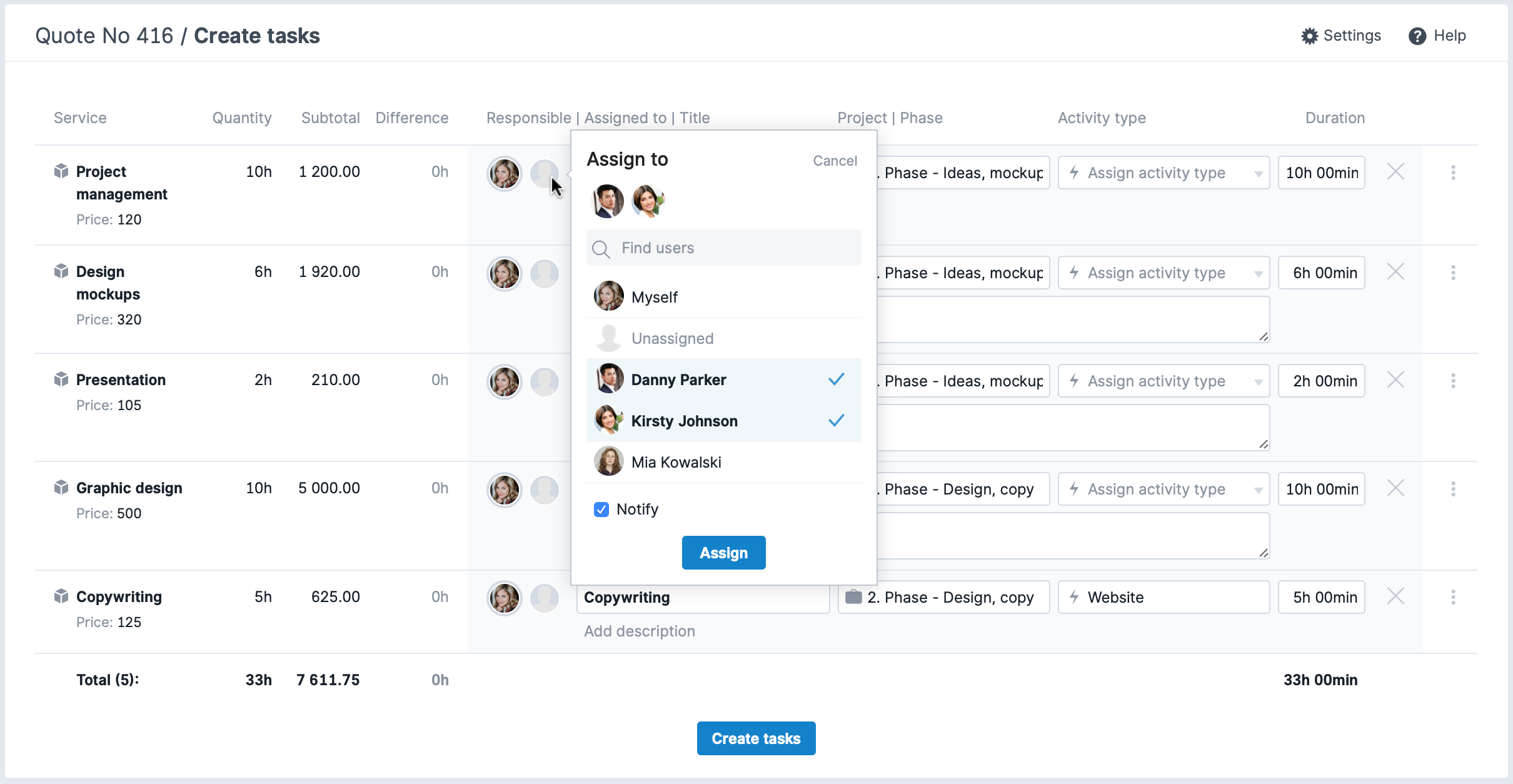Viewport: 1513px width, 784px height.
Task: Open more options for Presentation row
Action: pos(1453,381)
